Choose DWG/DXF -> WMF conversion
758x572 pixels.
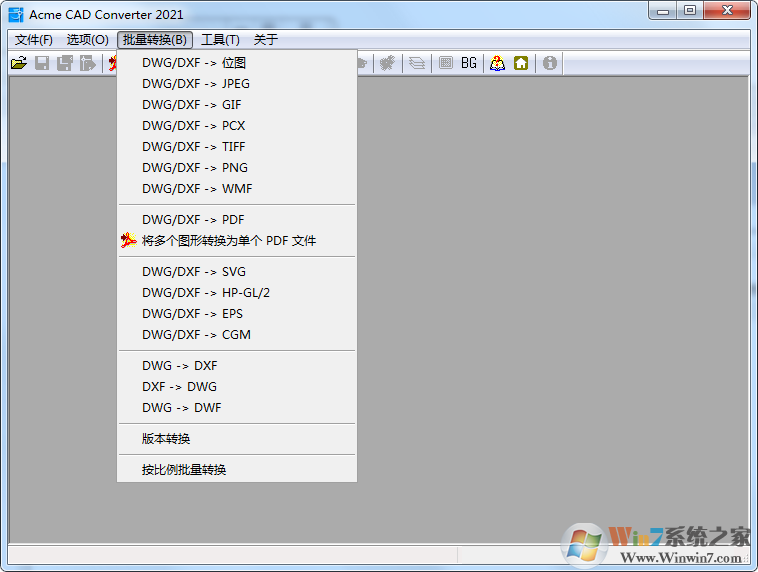237,189
